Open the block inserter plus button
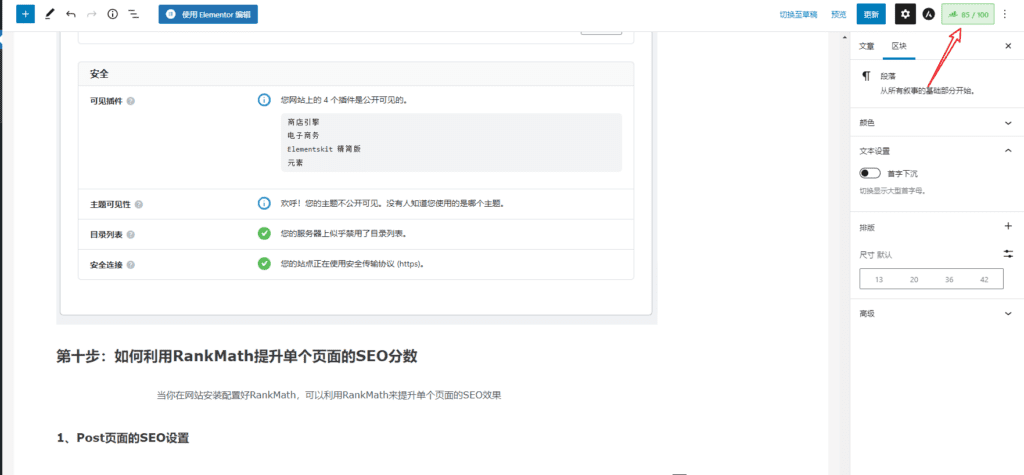The image size is (1024, 475). click(x=25, y=14)
